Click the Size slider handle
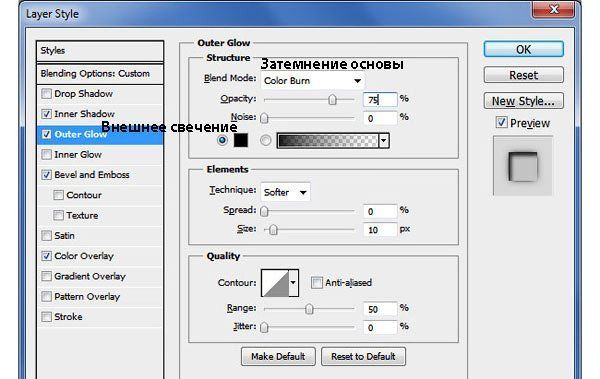 point(273,230)
